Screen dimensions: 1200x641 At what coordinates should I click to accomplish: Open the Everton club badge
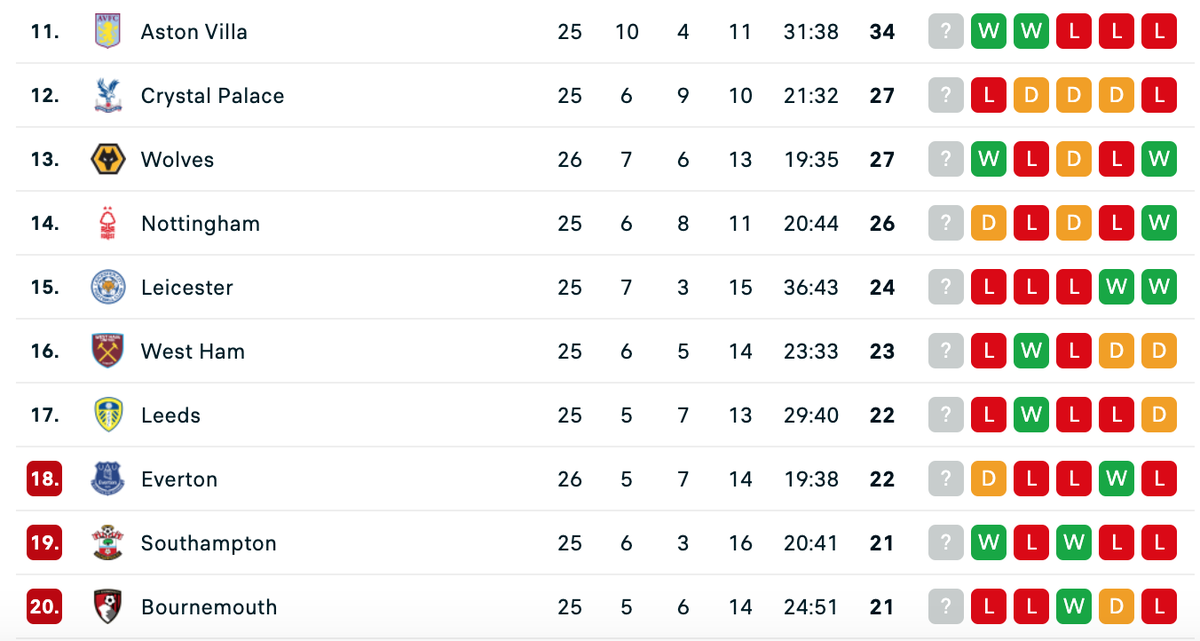107,479
